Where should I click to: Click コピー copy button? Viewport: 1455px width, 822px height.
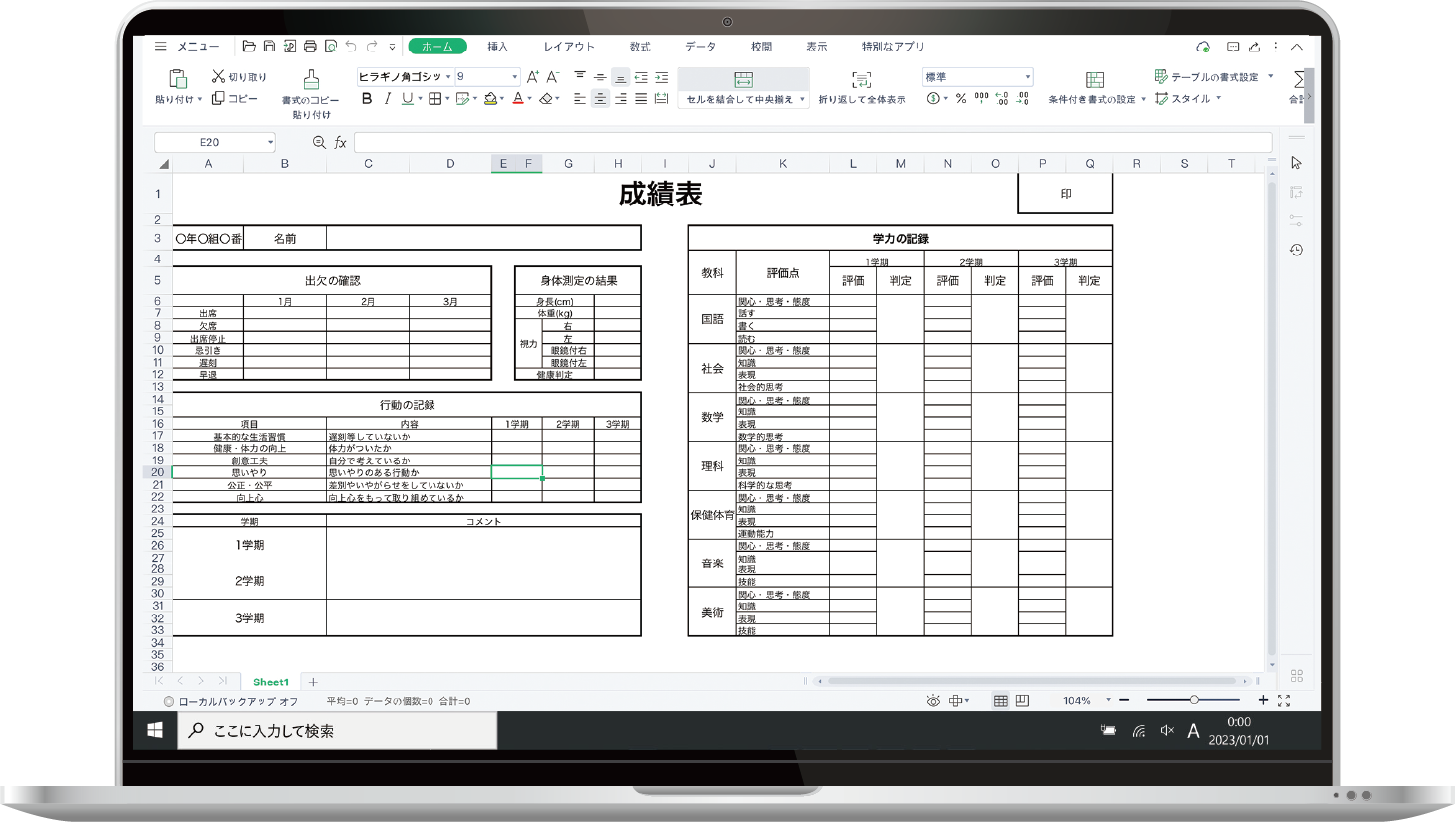click(x=234, y=99)
